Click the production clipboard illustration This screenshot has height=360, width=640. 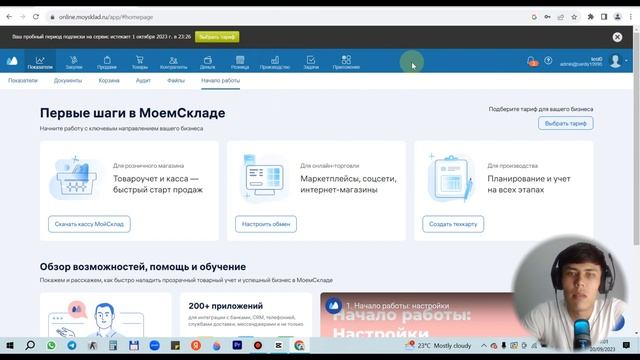pos(450,178)
